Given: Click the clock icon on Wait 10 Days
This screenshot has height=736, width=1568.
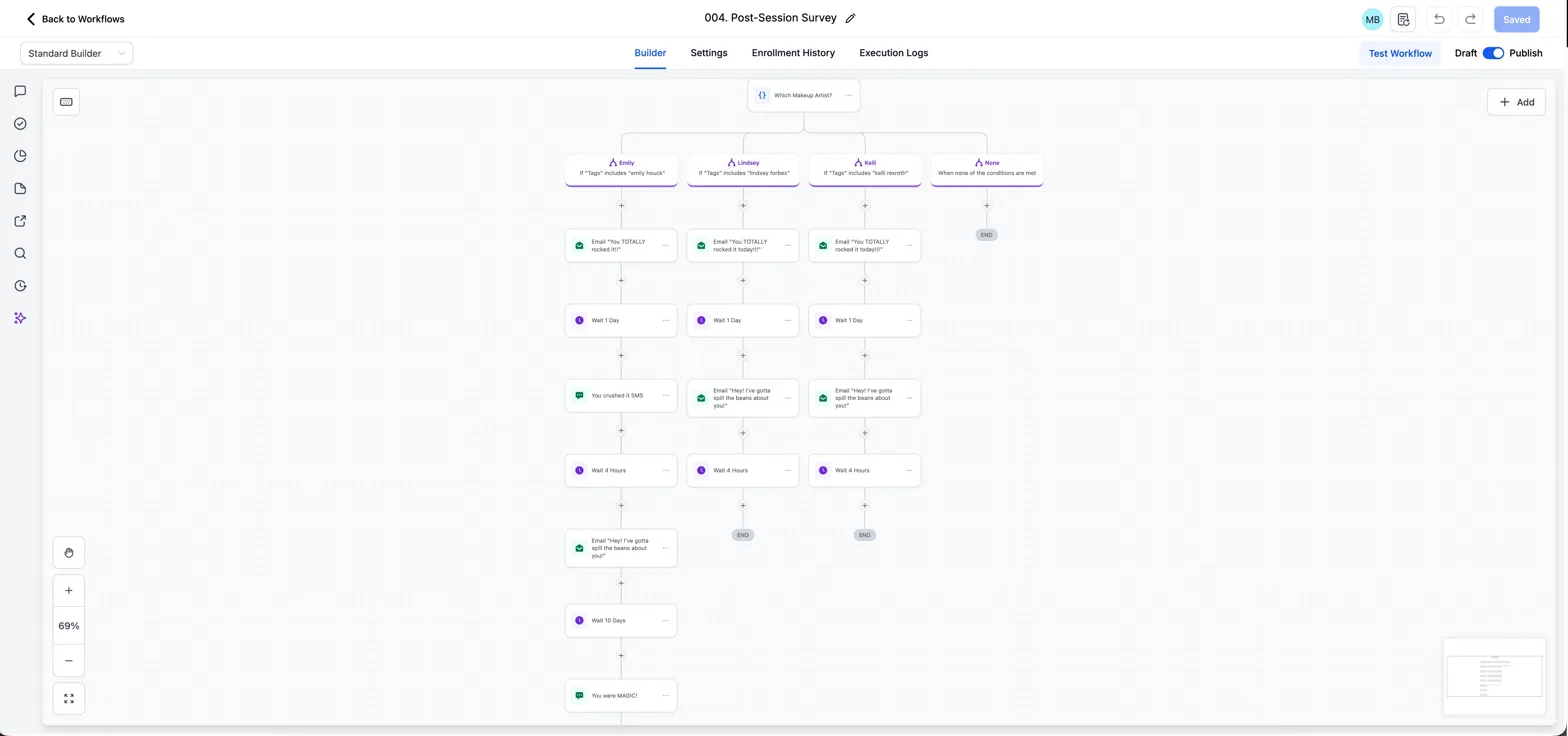Looking at the screenshot, I should (579, 620).
